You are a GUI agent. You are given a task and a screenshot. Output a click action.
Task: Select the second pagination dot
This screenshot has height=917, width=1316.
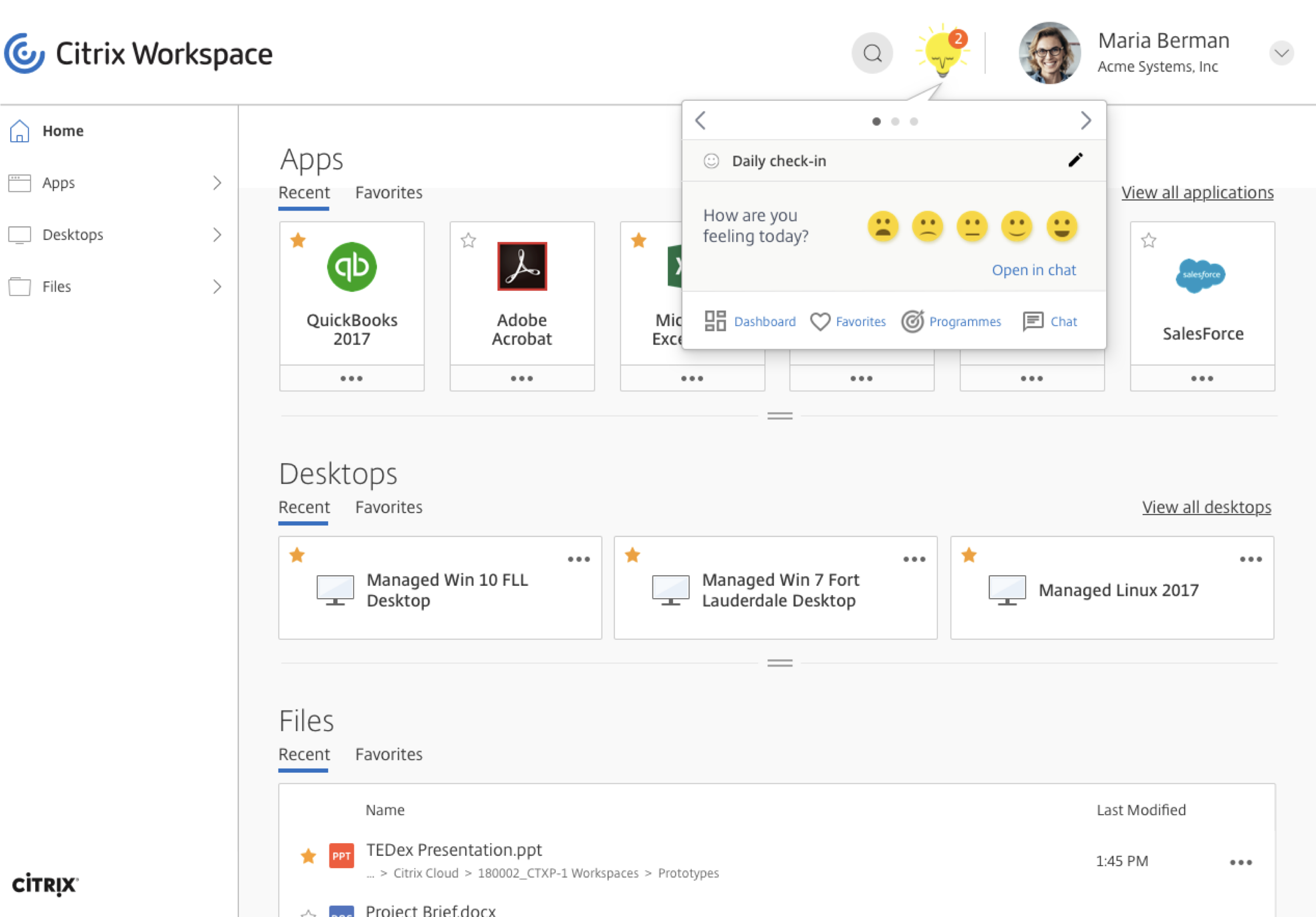895,121
